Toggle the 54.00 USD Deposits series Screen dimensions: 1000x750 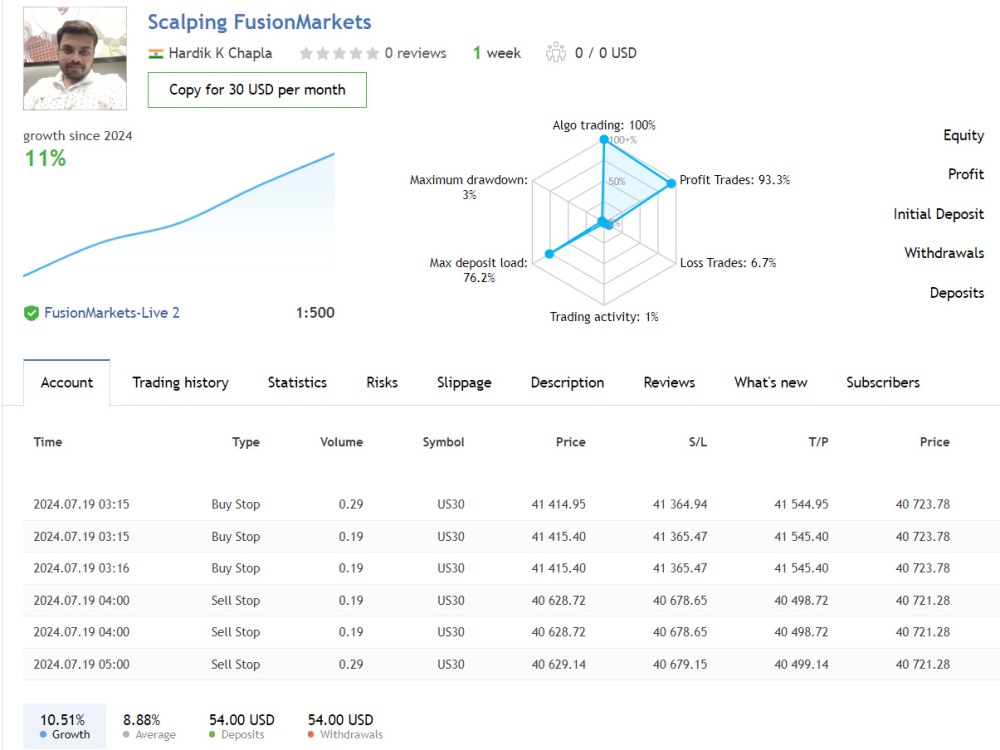[242, 726]
